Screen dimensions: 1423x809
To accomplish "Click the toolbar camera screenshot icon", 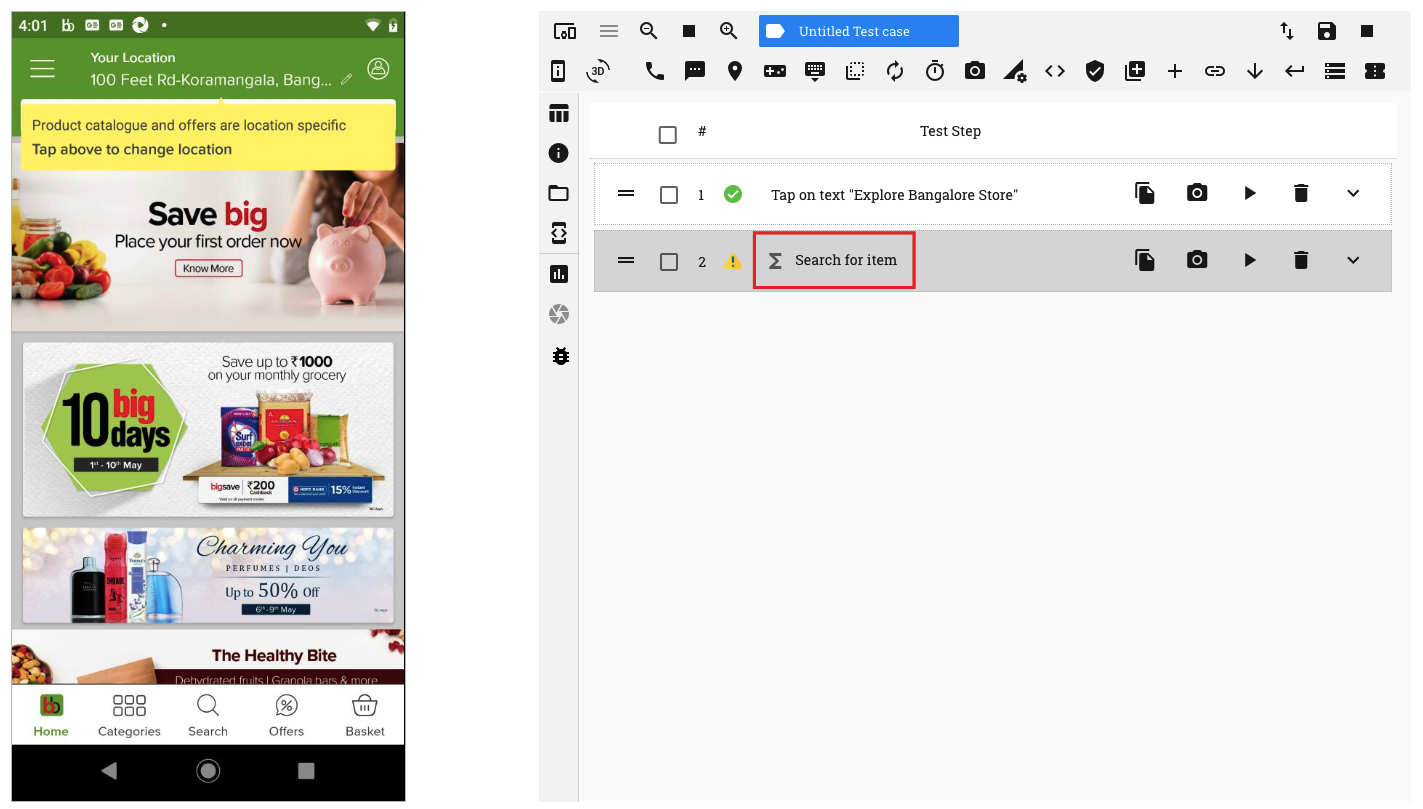I will tap(975, 71).
